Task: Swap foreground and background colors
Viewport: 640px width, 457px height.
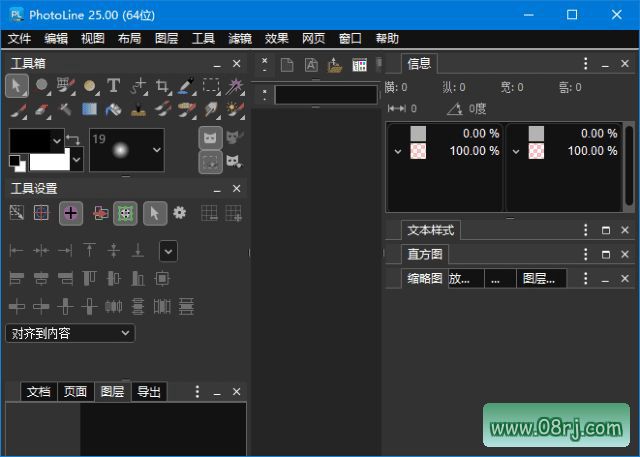Action: click(x=73, y=139)
